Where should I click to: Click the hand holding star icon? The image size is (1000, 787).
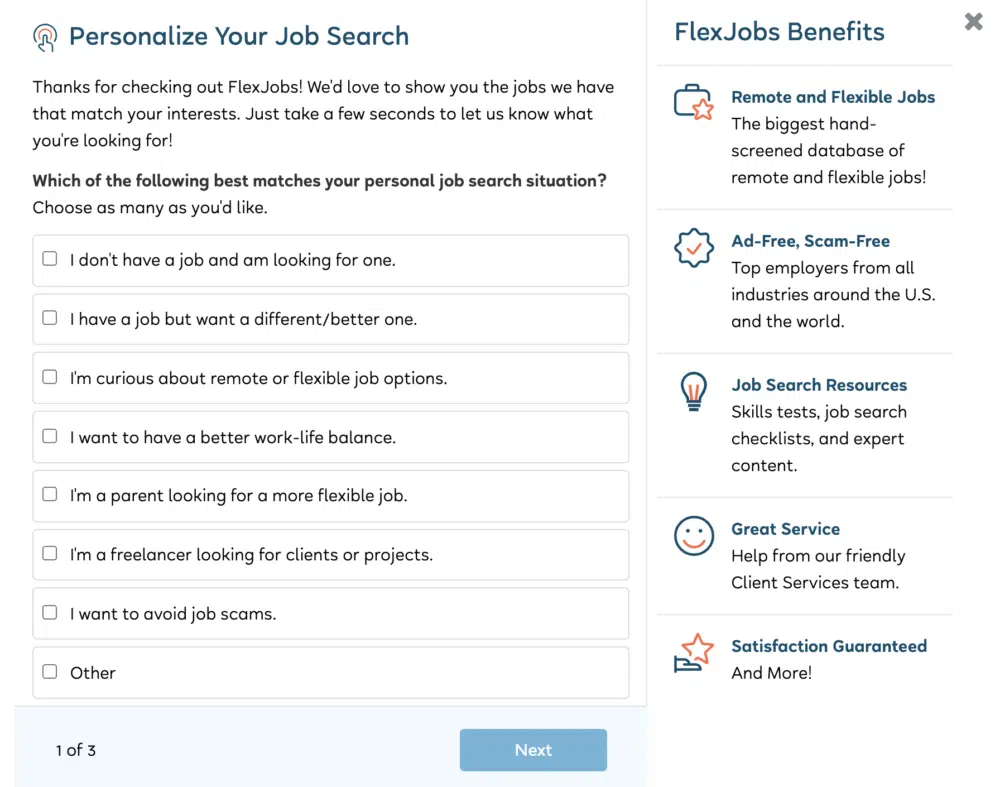coord(694,653)
